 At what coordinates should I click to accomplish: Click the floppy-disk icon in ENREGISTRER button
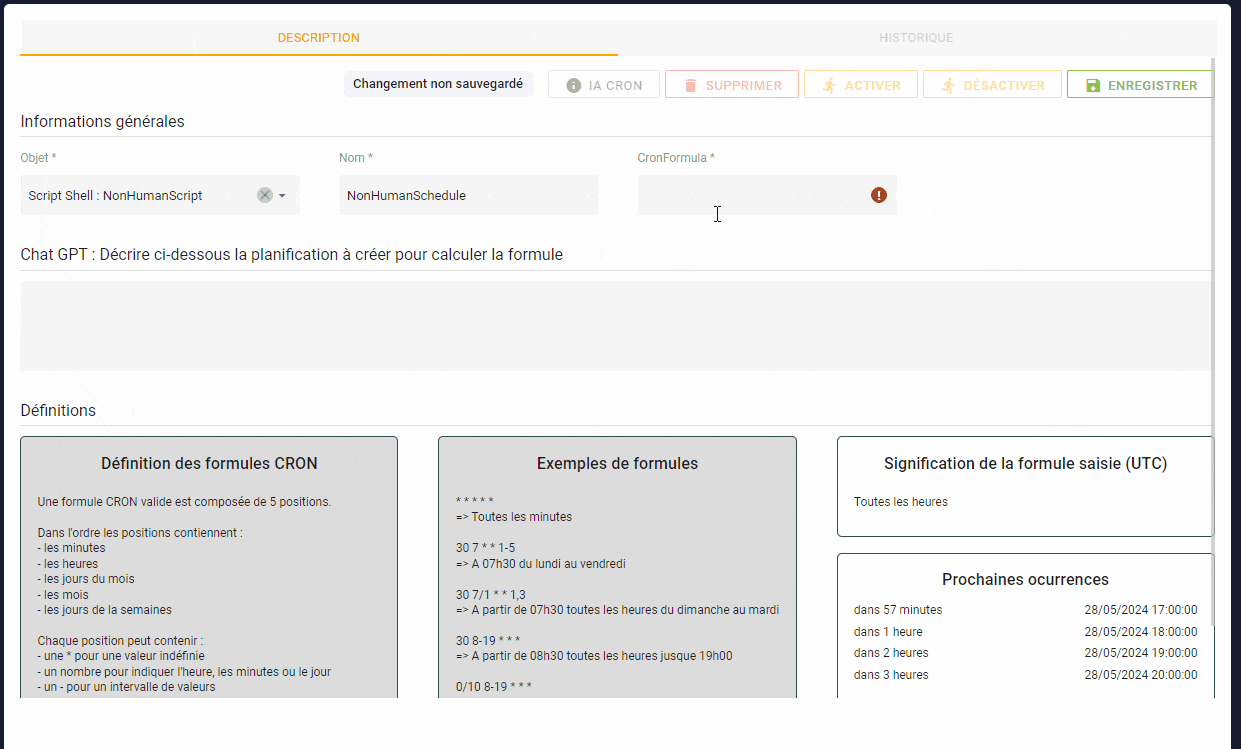coord(1092,85)
